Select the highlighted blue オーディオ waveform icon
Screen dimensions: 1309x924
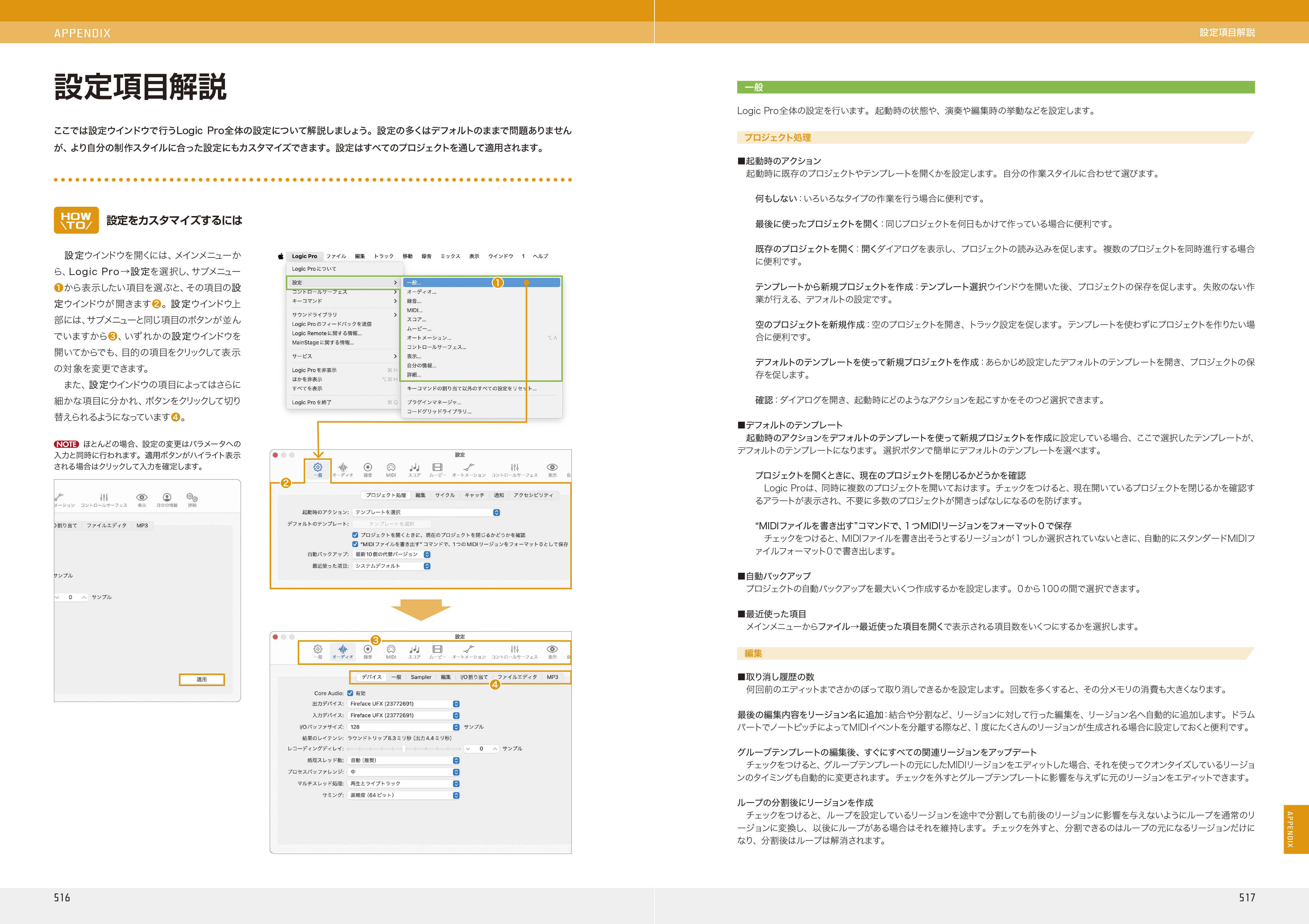343,650
